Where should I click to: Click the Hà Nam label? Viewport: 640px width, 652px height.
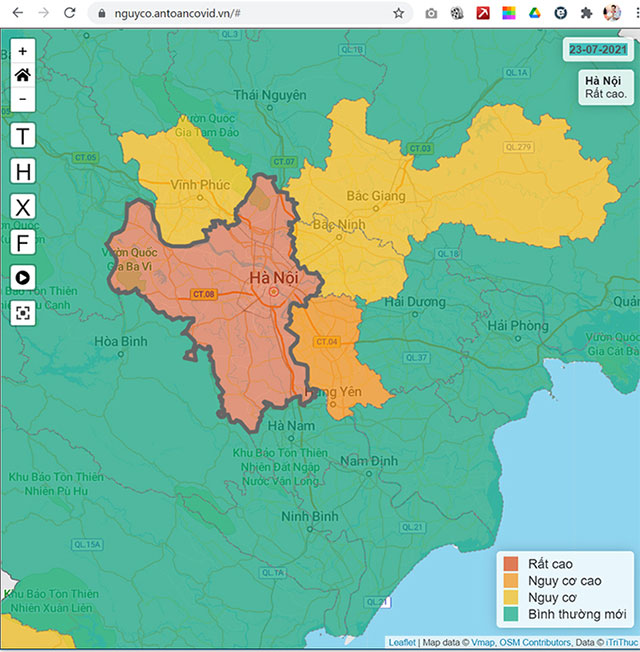pyautogui.click(x=291, y=426)
